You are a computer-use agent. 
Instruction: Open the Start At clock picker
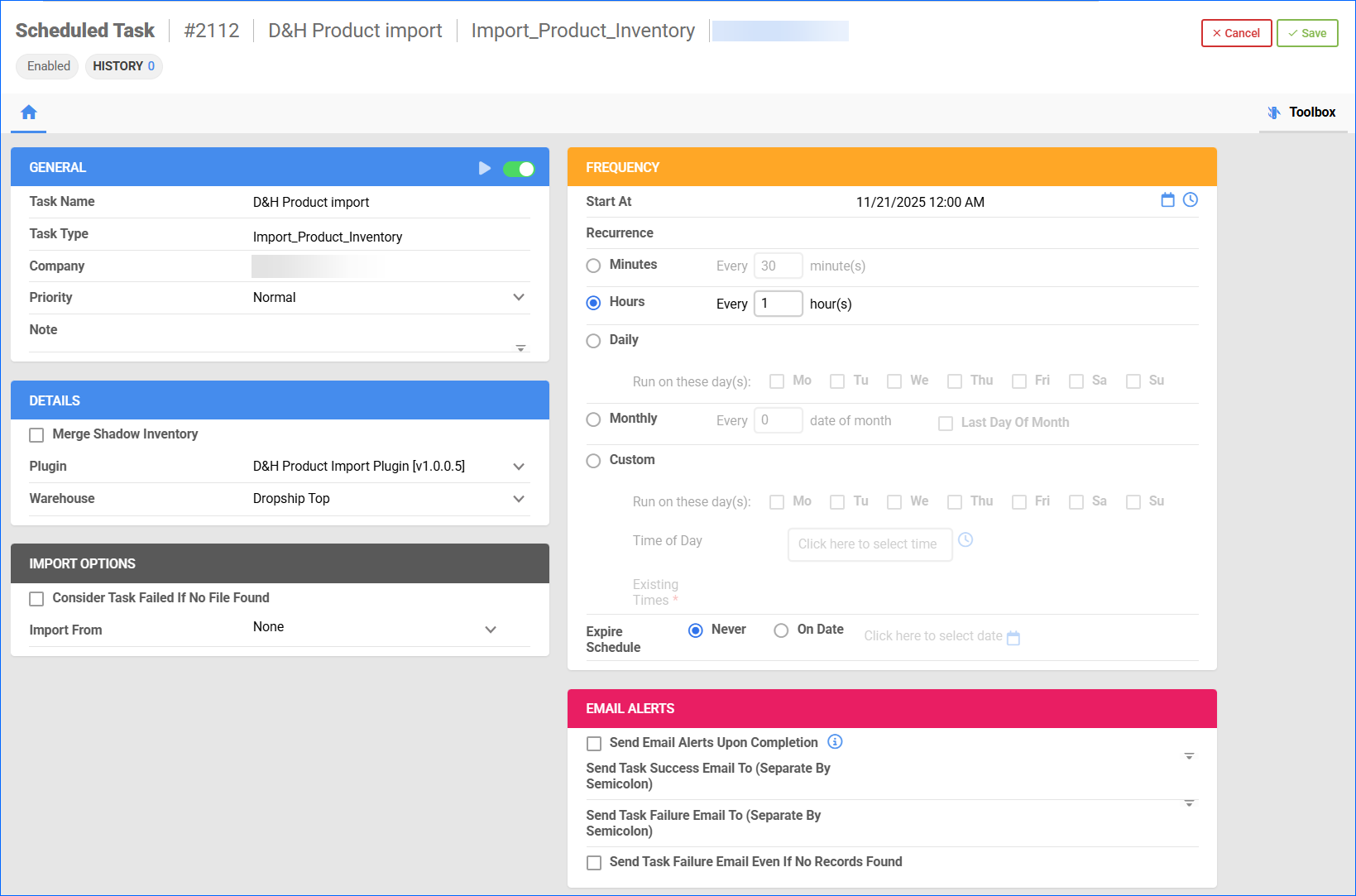click(x=1190, y=200)
